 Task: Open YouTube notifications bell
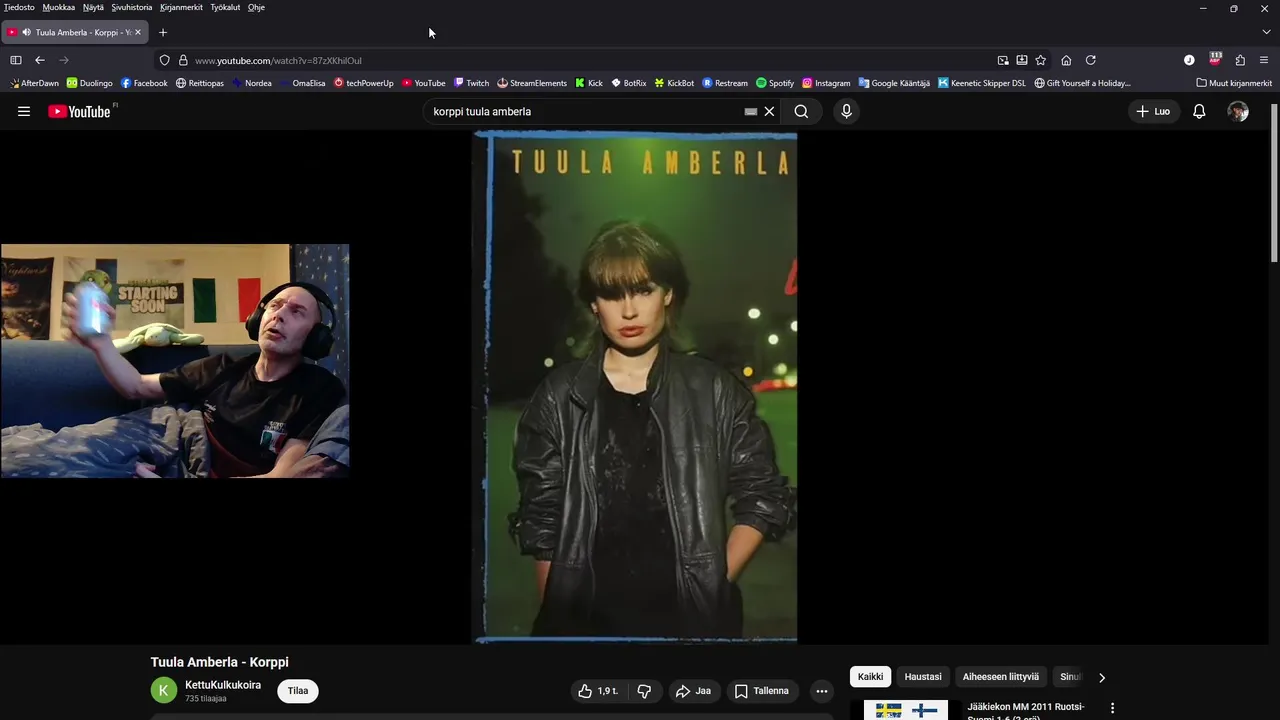coord(1199,111)
